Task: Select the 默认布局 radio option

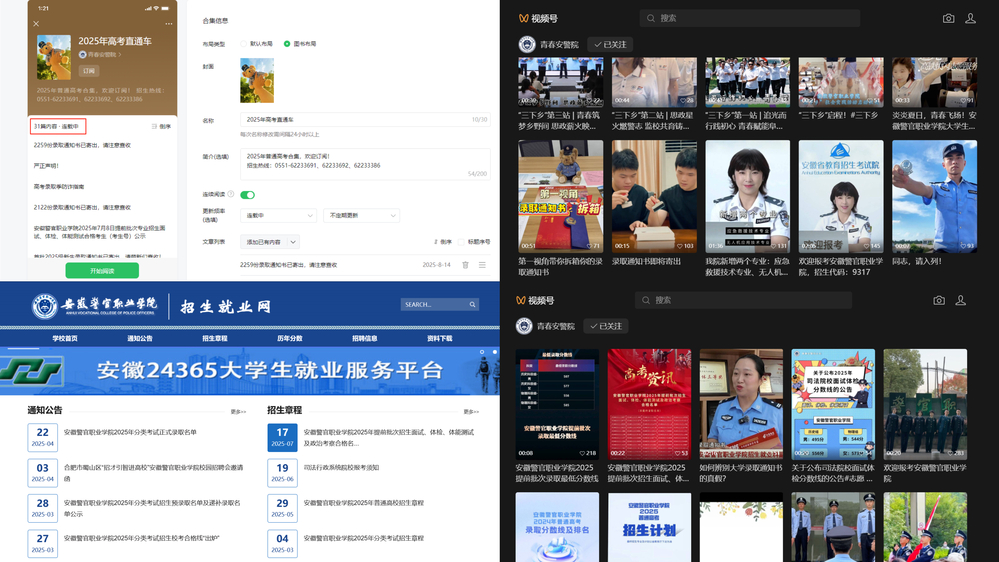Action: click(x=244, y=44)
